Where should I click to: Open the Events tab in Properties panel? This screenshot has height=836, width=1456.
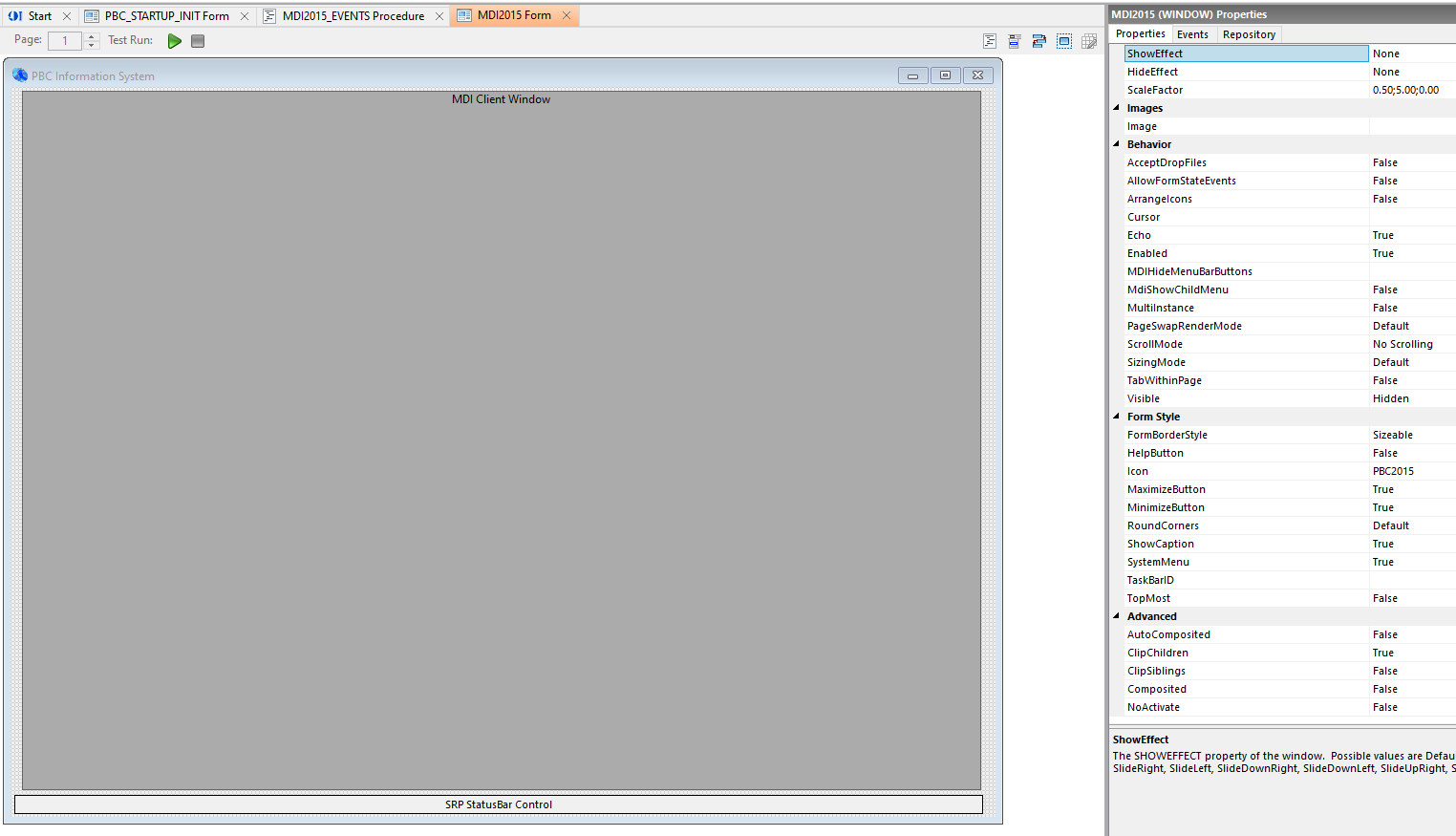pos(1192,34)
